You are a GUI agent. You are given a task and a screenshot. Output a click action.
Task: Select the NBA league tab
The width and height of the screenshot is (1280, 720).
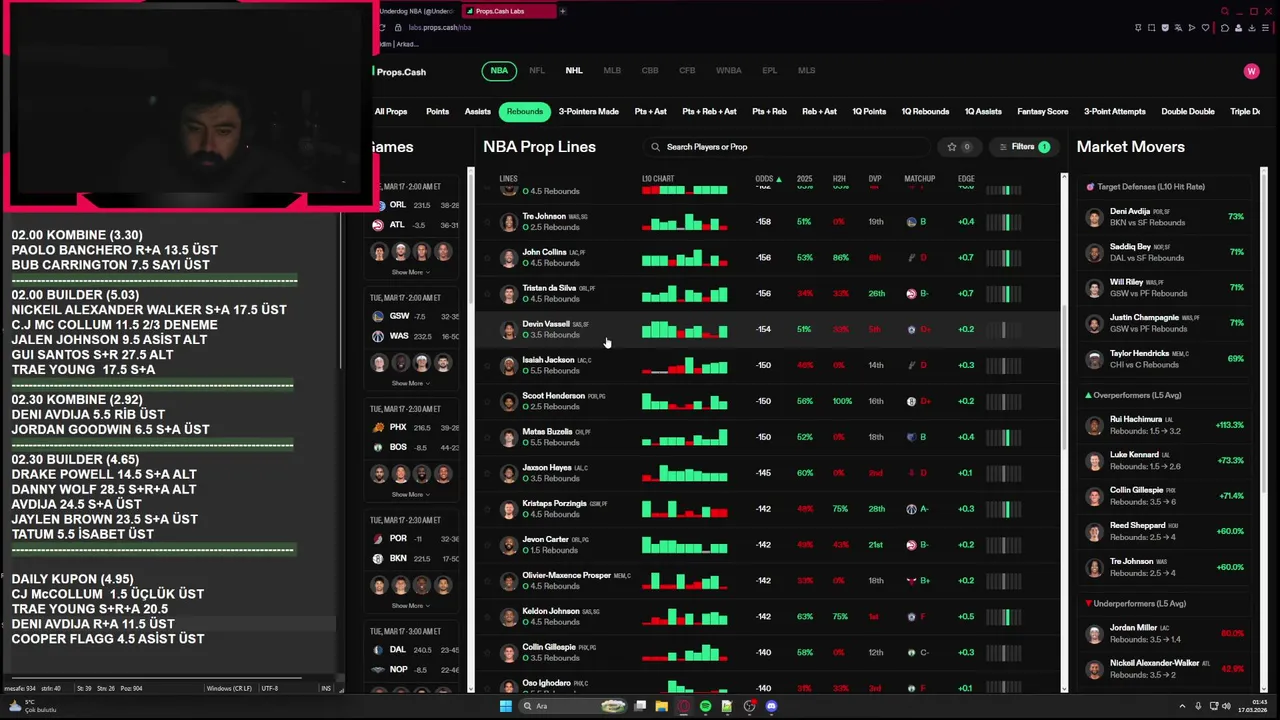(499, 71)
